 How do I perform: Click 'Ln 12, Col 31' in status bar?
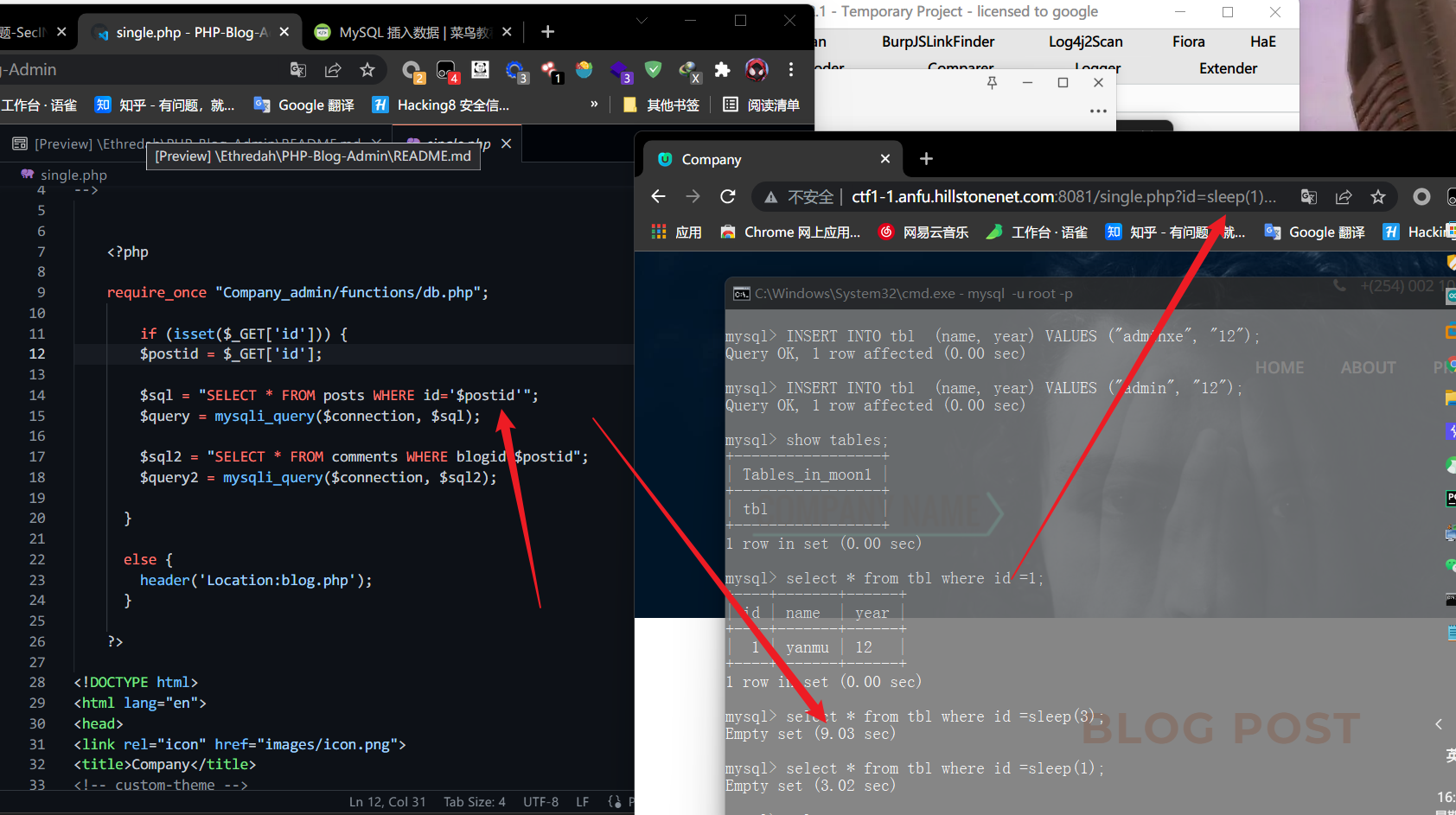tap(387, 802)
